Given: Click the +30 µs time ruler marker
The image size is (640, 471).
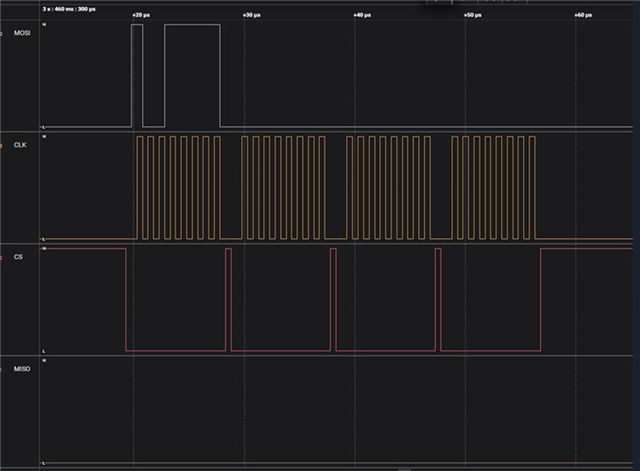Looking at the screenshot, I should pos(251,16).
